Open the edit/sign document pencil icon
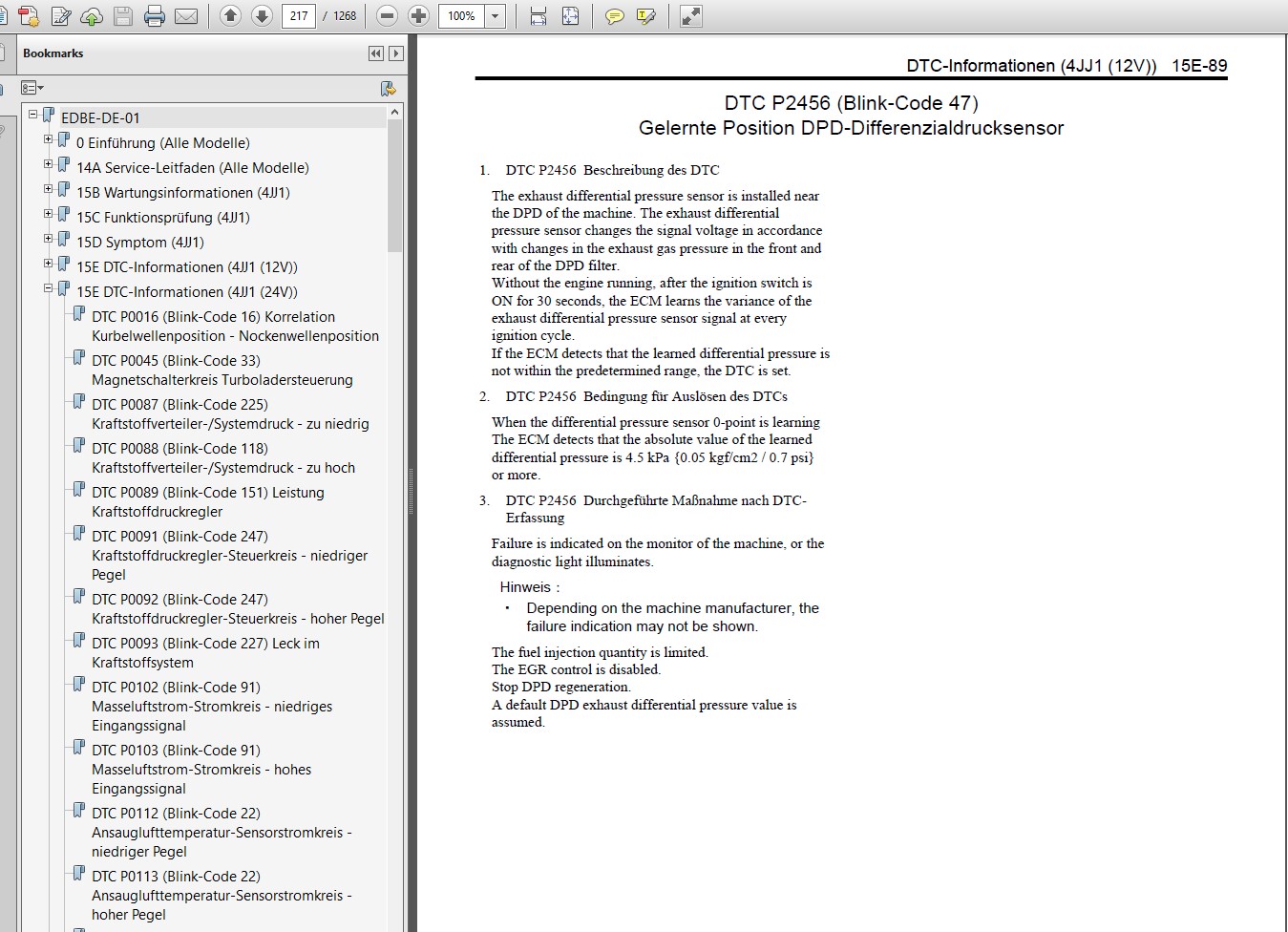The height and width of the screenshot is (932, 1288). click(61, 16)
